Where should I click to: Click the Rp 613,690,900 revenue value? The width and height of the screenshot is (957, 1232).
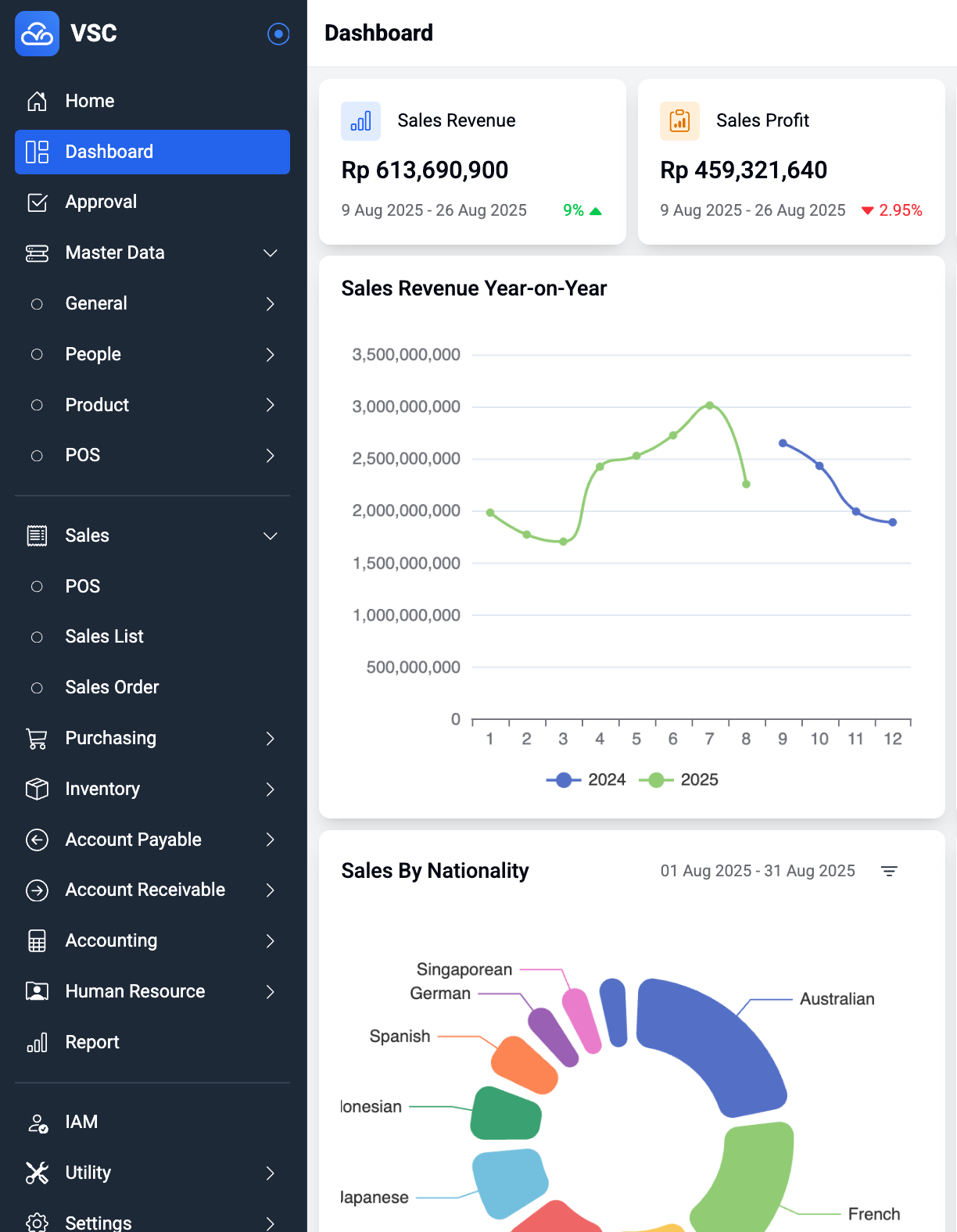coord(425,170)
